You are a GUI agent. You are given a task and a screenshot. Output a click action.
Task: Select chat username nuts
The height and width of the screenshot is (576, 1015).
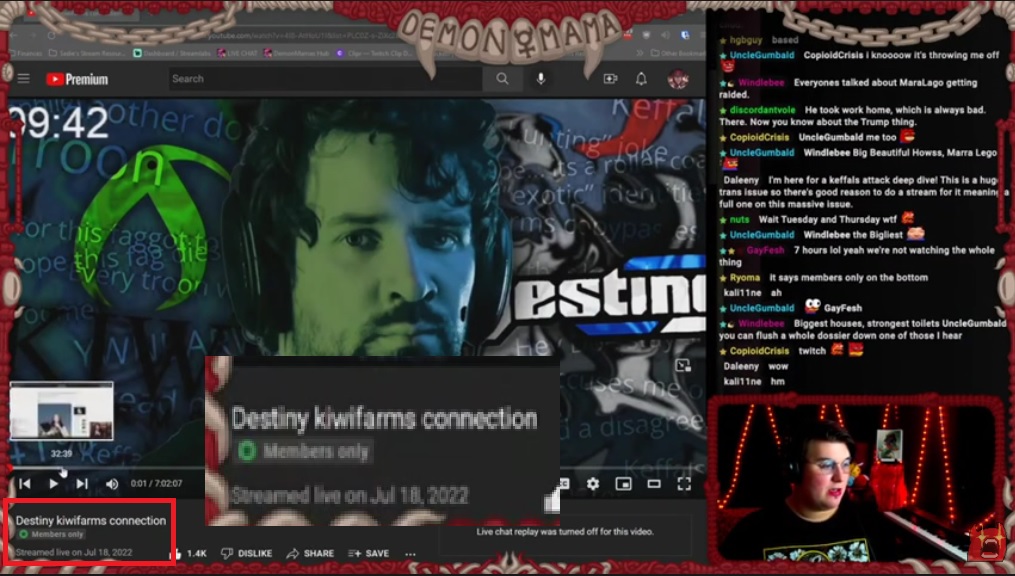pos(739,220)
